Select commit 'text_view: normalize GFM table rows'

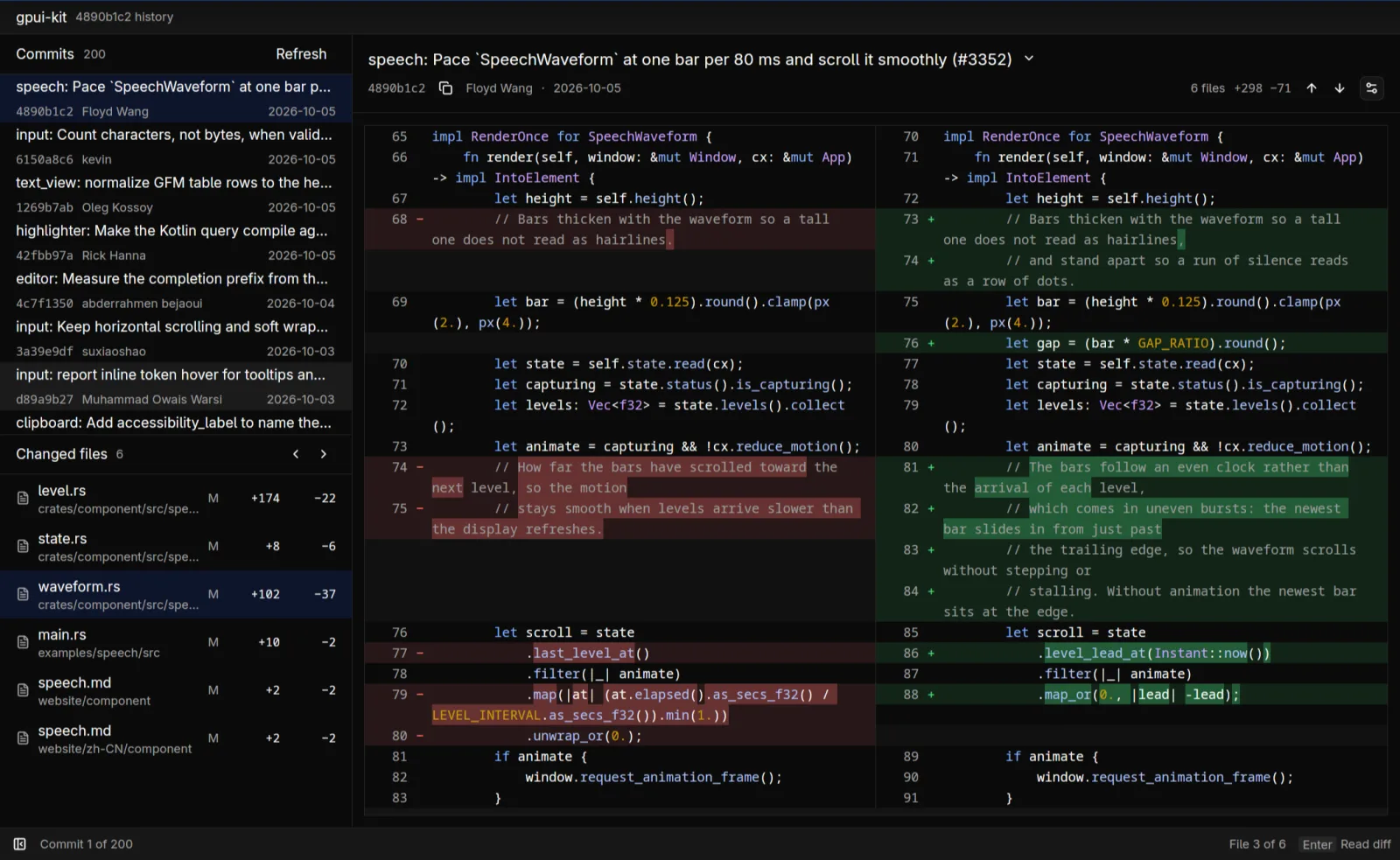click(x=176, y=194)
